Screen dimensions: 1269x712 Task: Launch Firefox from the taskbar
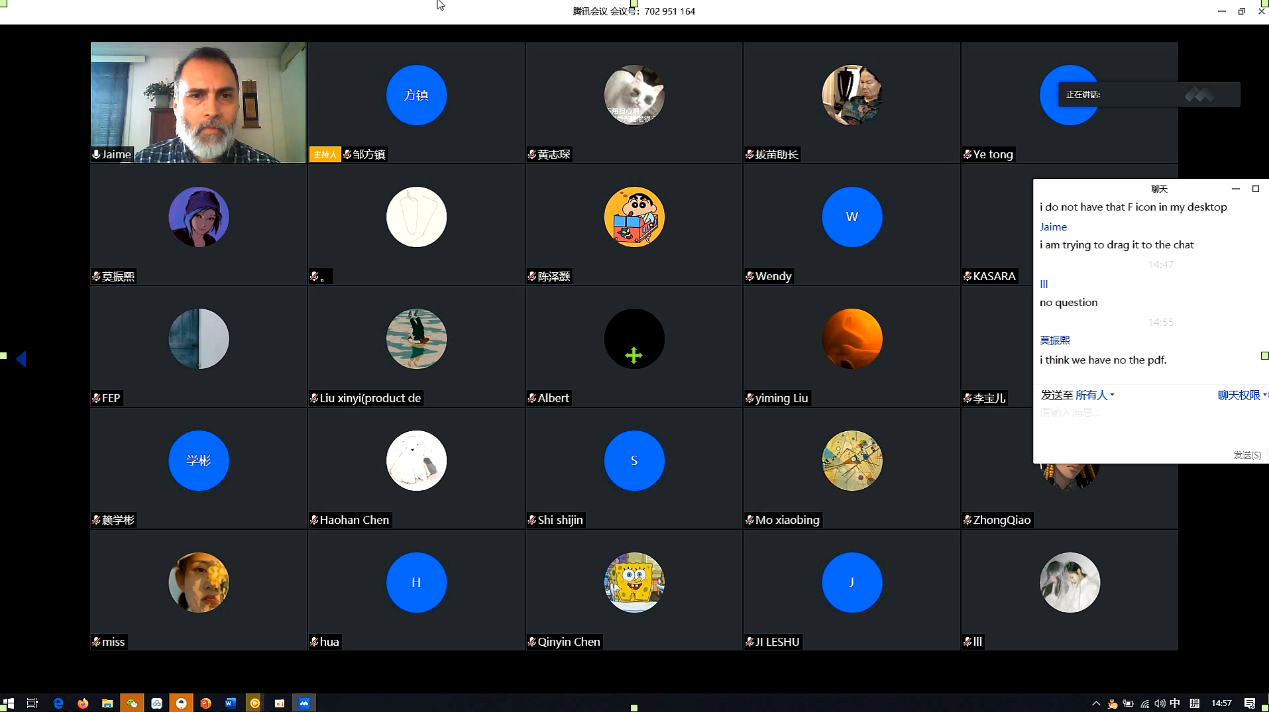pyautogui.click(x=83, y=703)
